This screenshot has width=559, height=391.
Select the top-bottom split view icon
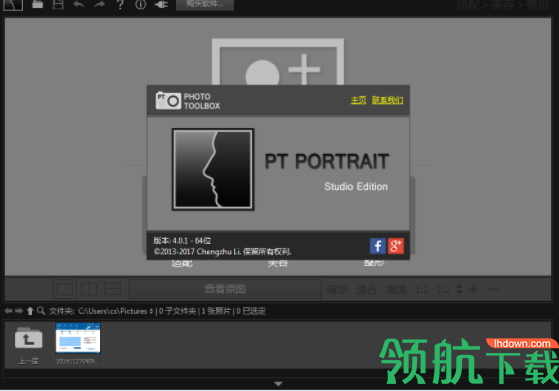(x=112, y=289)
